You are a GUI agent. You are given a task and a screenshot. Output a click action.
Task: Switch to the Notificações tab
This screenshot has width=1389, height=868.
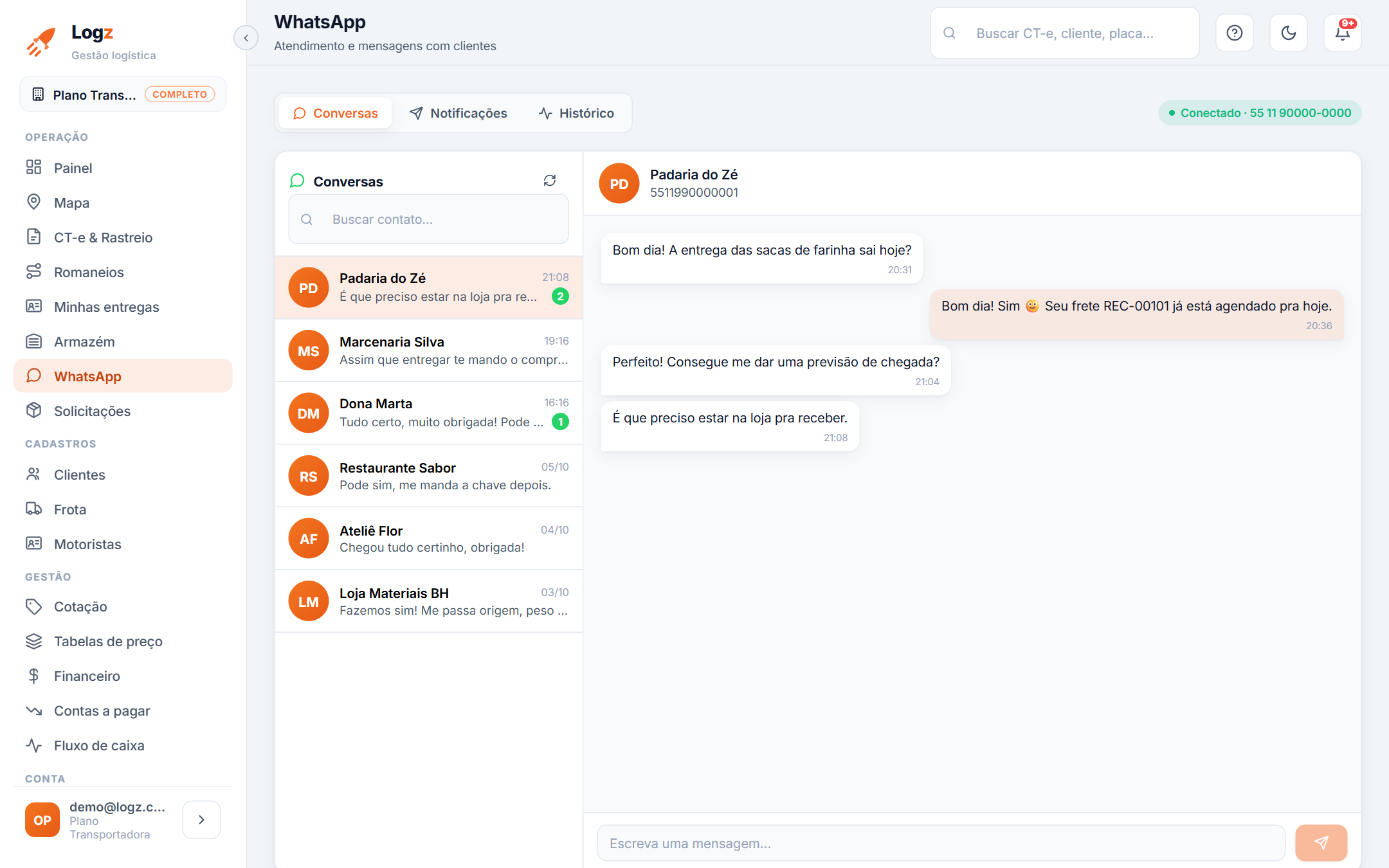(x=458, y=113)
